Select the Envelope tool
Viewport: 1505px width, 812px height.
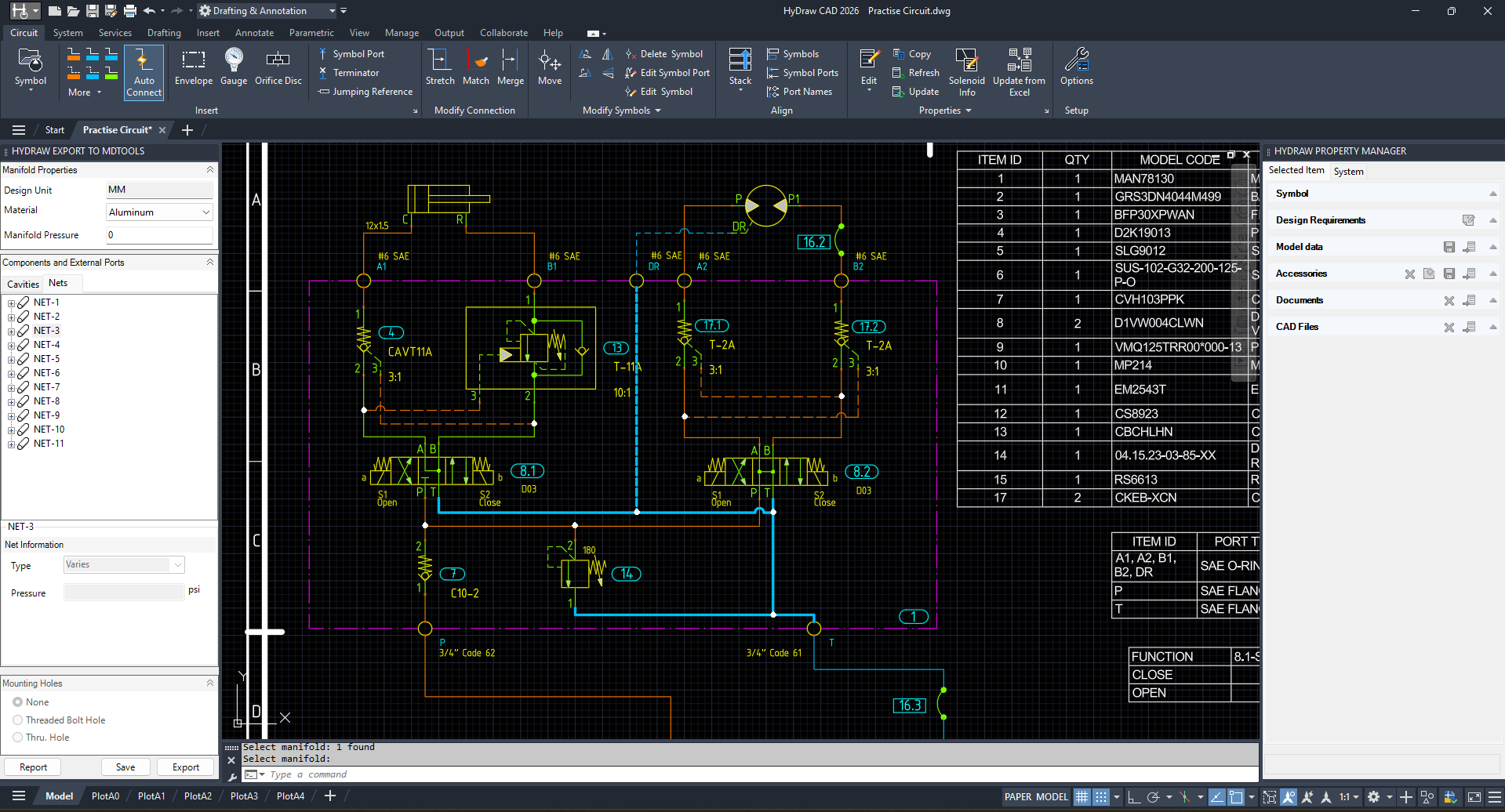193,69
